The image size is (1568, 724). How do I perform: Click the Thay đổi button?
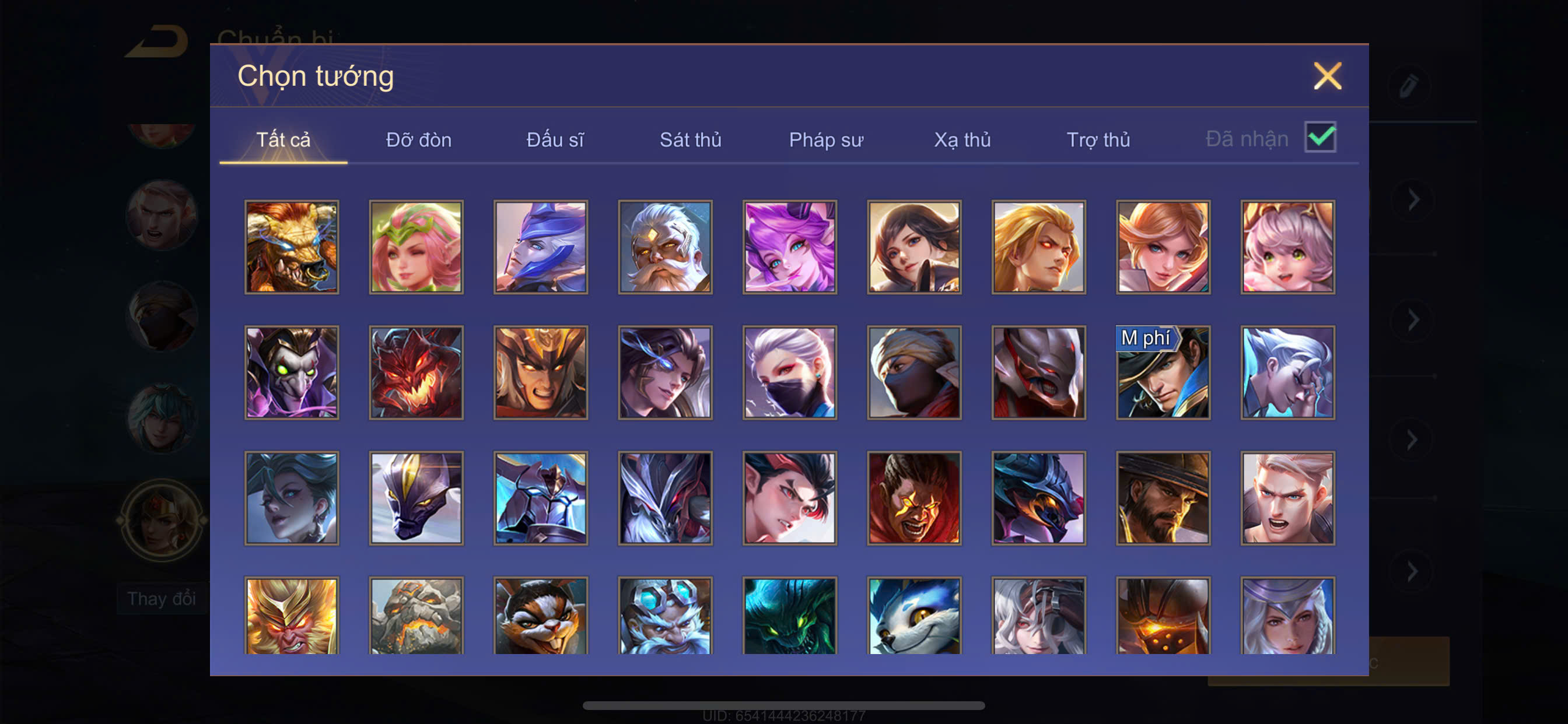point(162,599)
